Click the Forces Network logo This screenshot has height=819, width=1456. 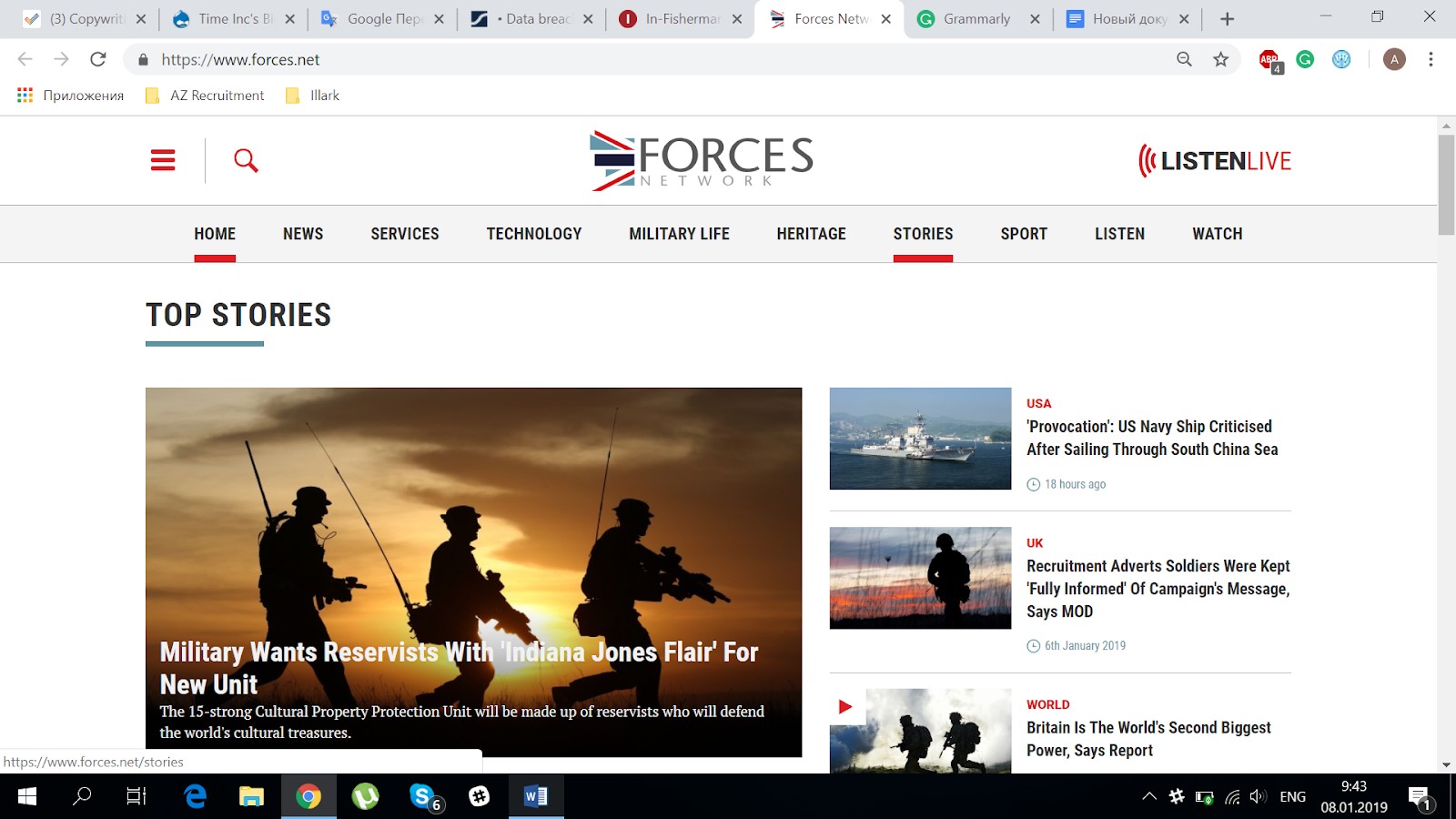pyautogui.click(x=701, y=160)
